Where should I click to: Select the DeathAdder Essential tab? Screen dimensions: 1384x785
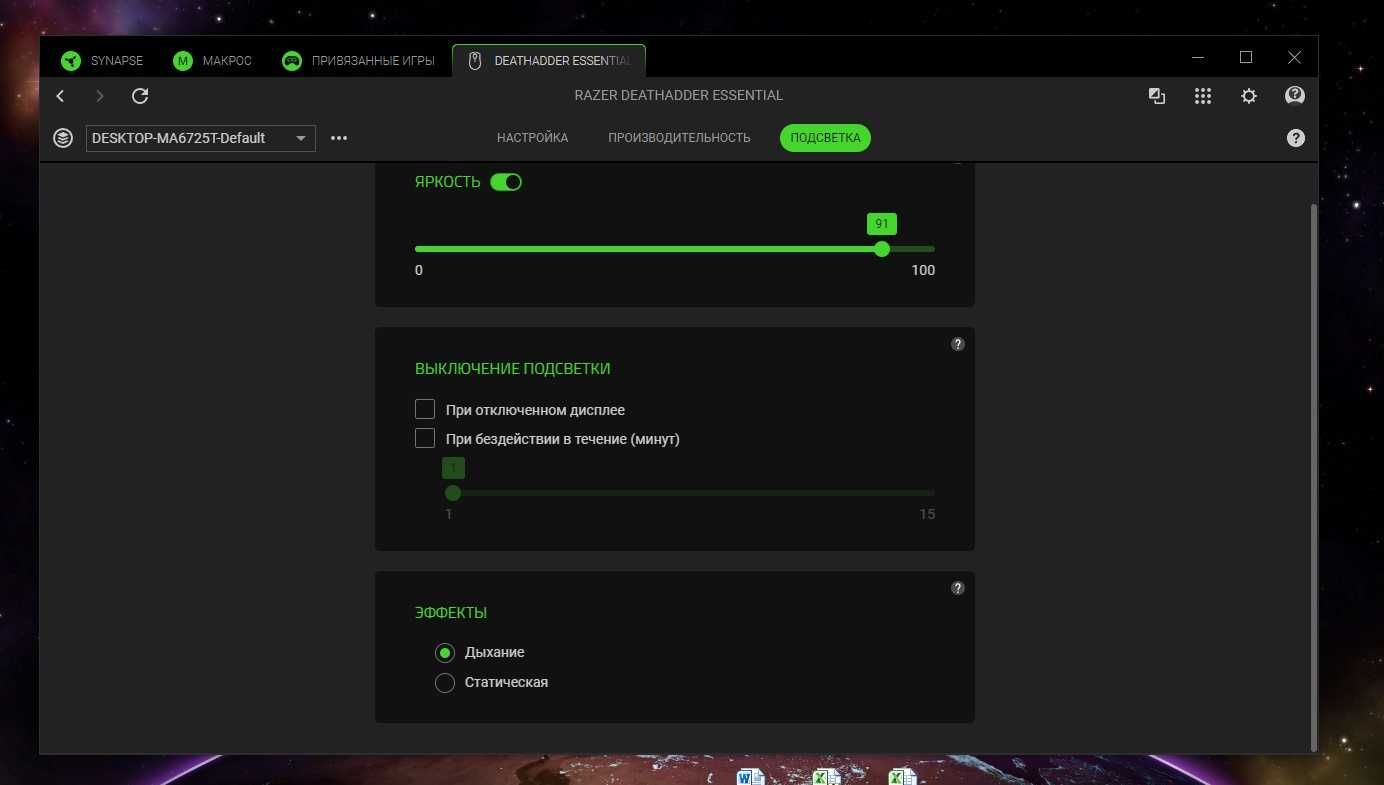tap(549, 61)
